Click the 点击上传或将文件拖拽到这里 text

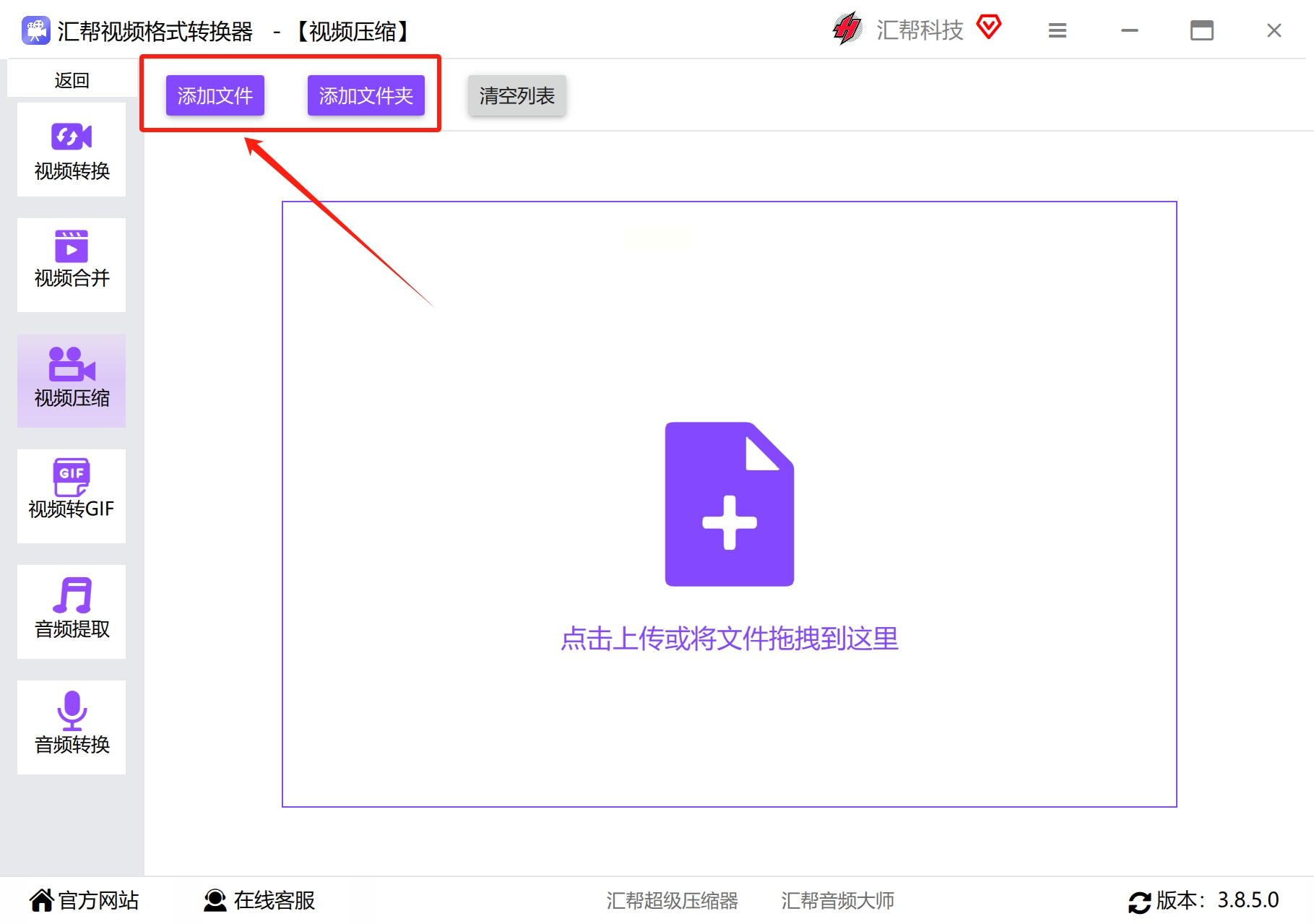pyautogui.click(x=730, y=639)
